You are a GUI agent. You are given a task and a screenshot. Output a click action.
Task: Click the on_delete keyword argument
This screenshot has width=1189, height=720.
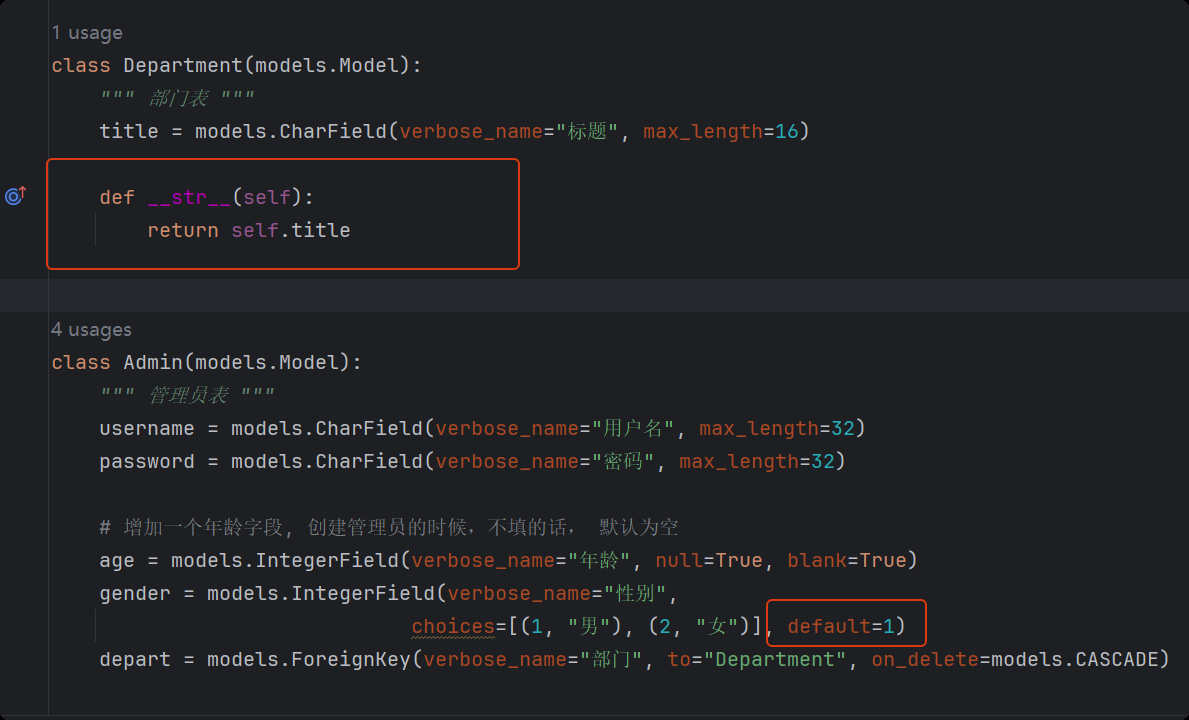(925, 659)
